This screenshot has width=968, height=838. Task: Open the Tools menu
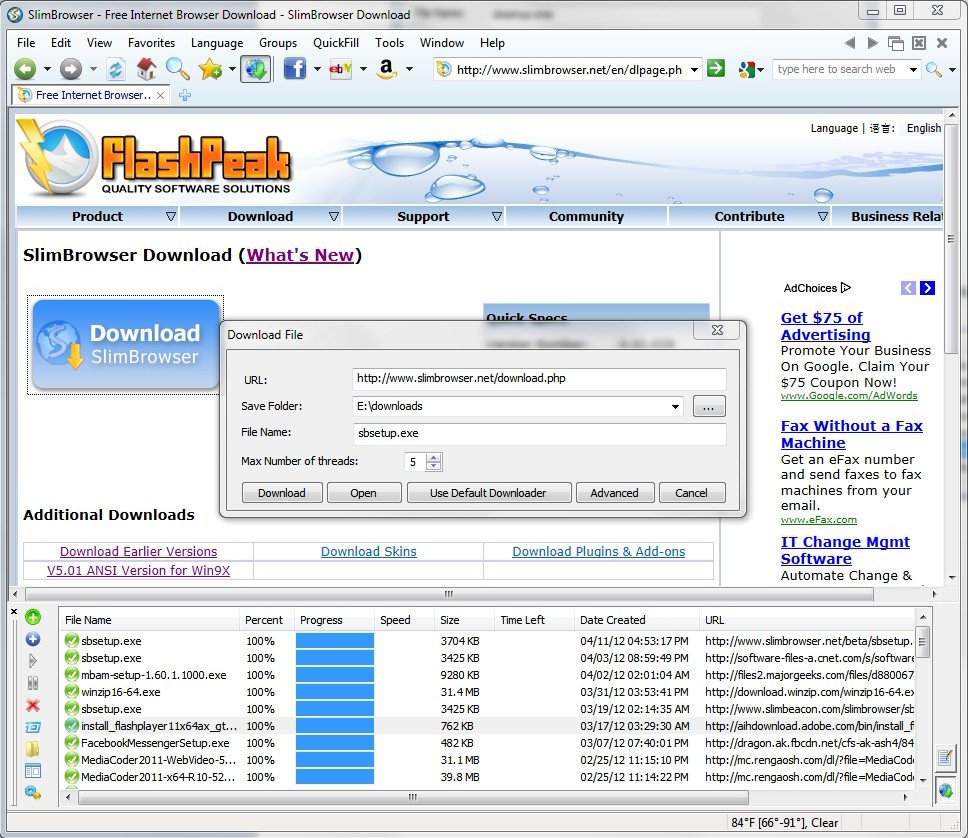point(389,43)
